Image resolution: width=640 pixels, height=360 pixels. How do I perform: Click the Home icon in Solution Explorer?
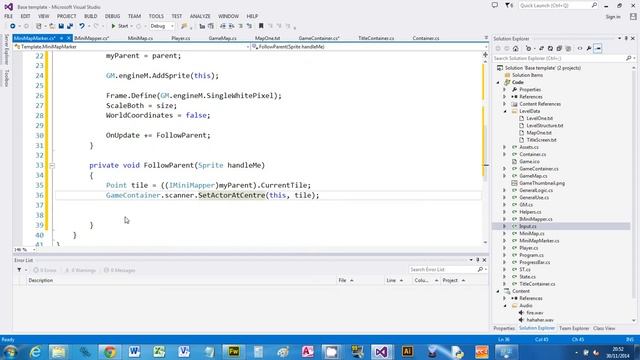(516, 49)
